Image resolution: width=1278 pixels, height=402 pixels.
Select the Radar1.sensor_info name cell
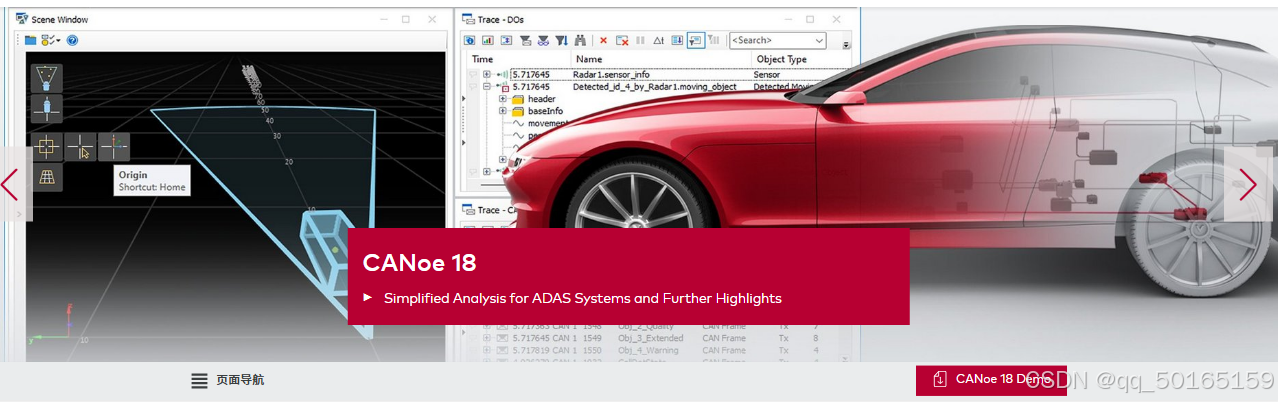point(610,74)
